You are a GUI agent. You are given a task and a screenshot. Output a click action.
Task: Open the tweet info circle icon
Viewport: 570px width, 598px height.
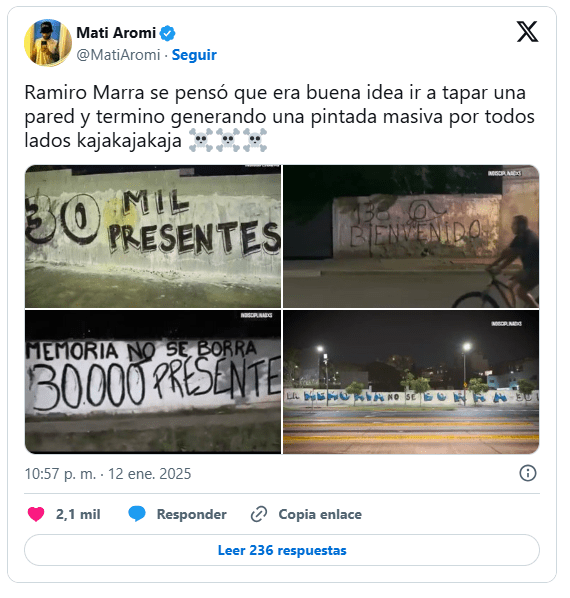pos(528,473)
